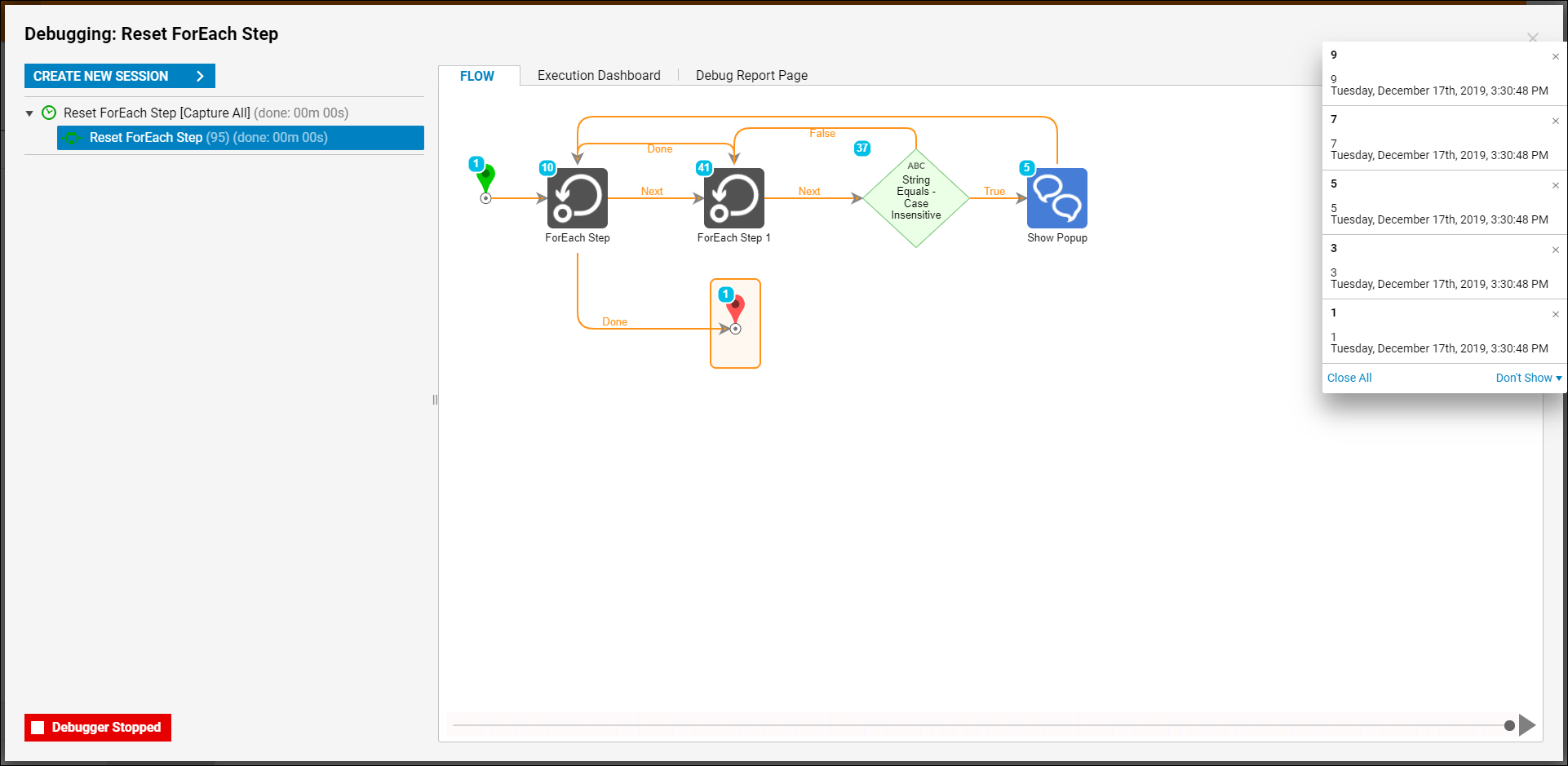The width and height of the screenshot is (1568, 766).
Task: Click Next label after ForEach Step 1
Action: tap(809, 192)
